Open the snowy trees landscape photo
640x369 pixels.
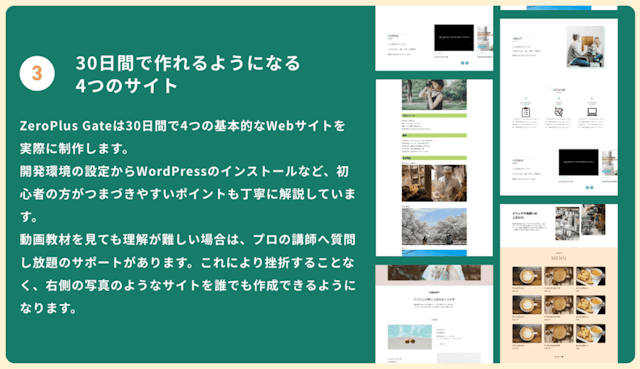(434, 227)
